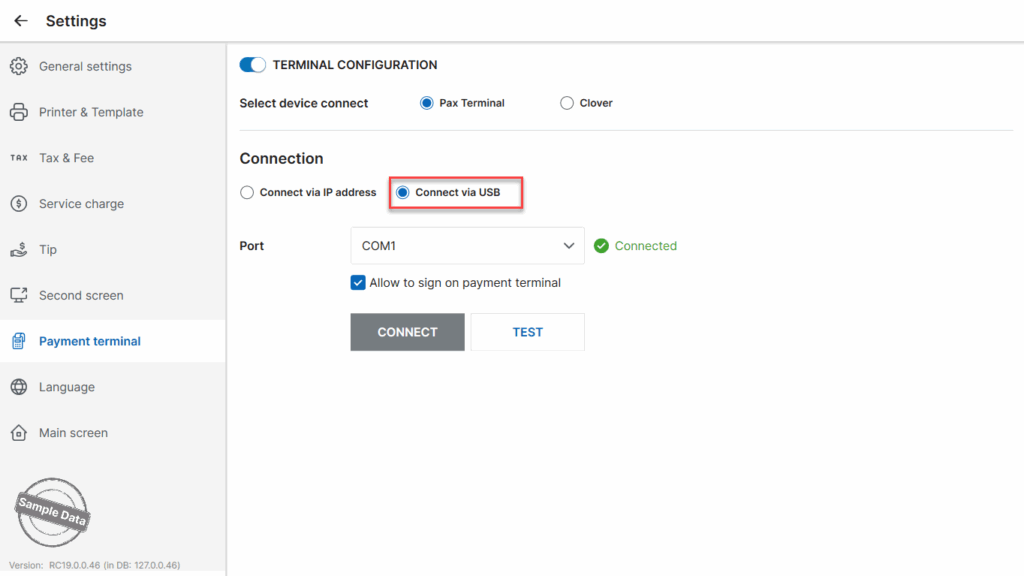Select the Clover device radio button
The width and height of the screenshot is (1024, 576).
[x=567, y=103]
